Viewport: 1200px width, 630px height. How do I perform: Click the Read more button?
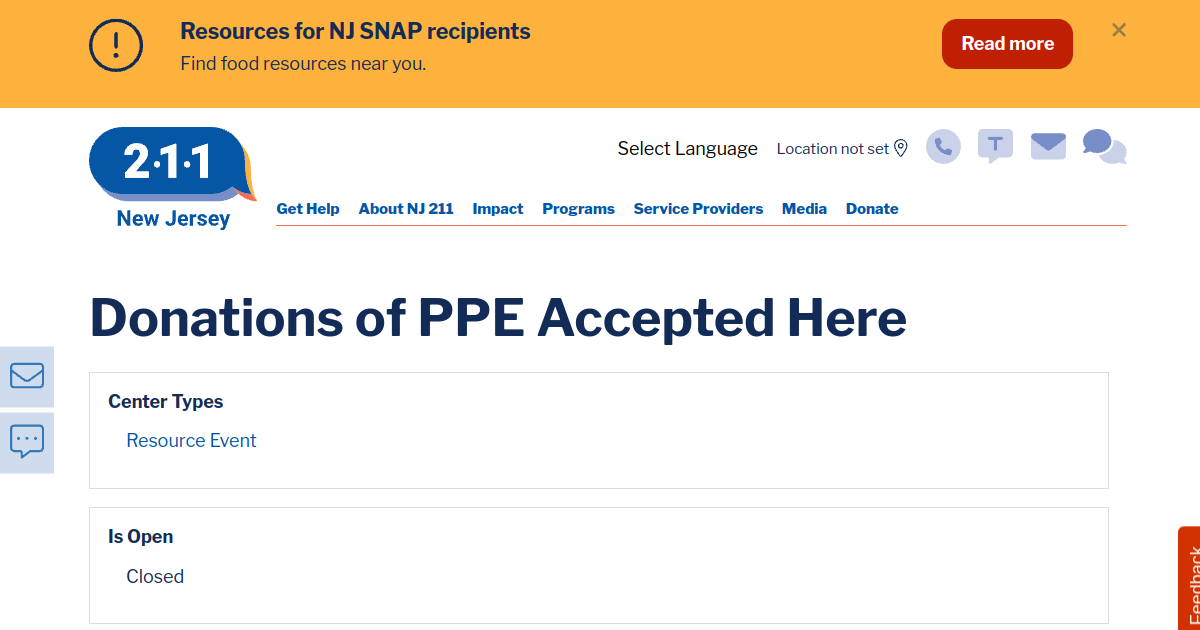tap(1007, 44)
